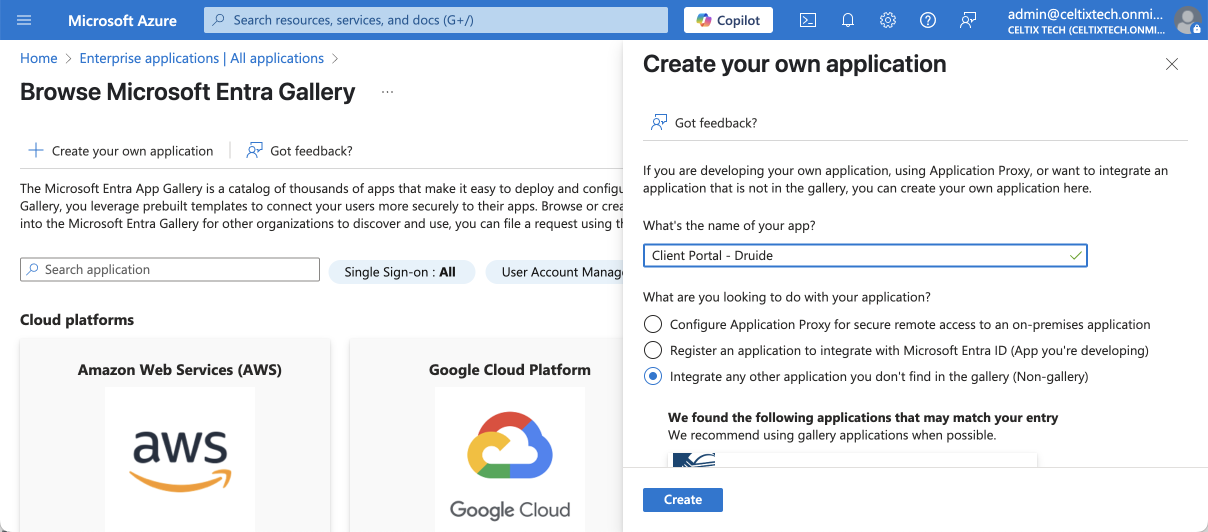Select Register an application radio option
Screen dimensions: 1208x532
[653, 350]
